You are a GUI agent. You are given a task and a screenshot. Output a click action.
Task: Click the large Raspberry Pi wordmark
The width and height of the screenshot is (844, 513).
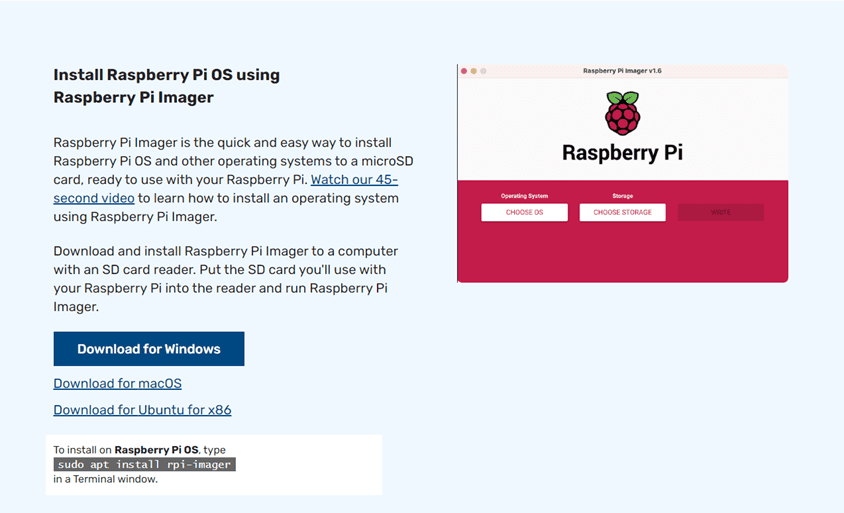622,153
